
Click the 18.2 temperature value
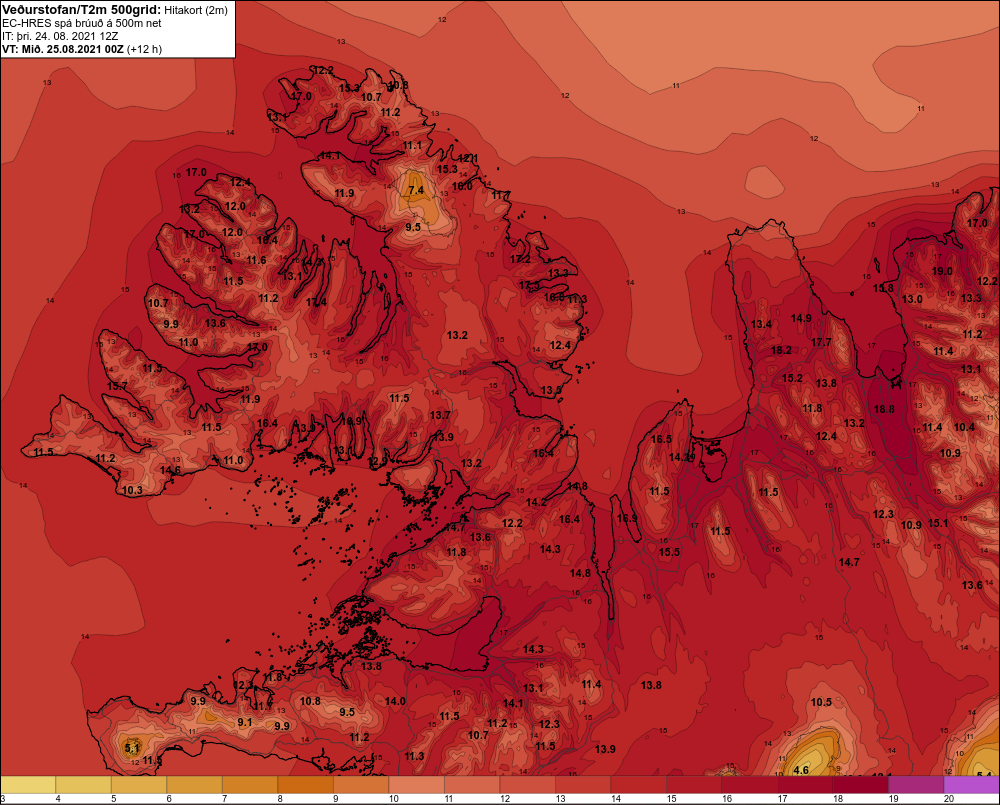[x=781, y=350]
